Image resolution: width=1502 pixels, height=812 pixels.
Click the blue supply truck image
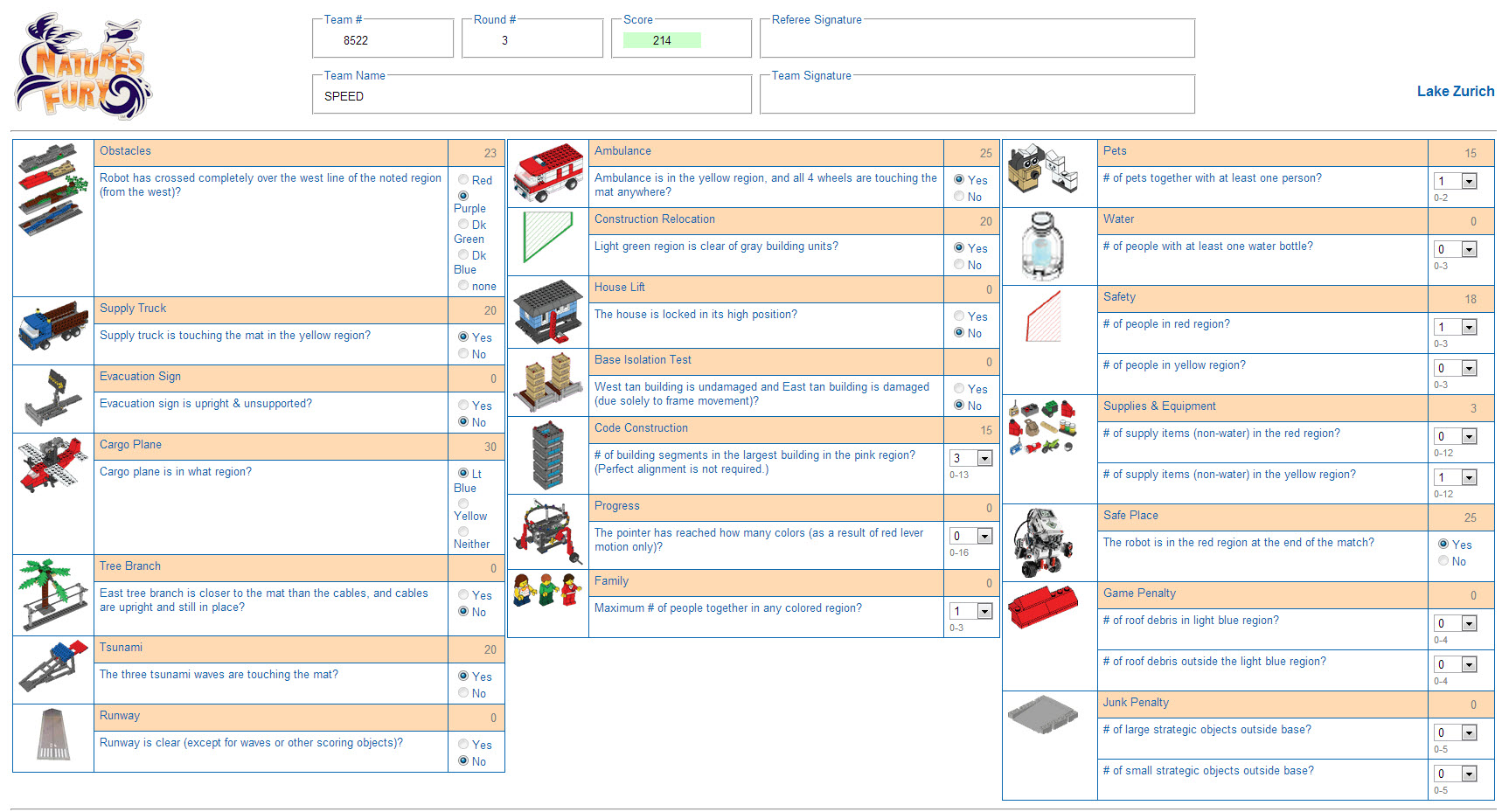pos(53,328)
